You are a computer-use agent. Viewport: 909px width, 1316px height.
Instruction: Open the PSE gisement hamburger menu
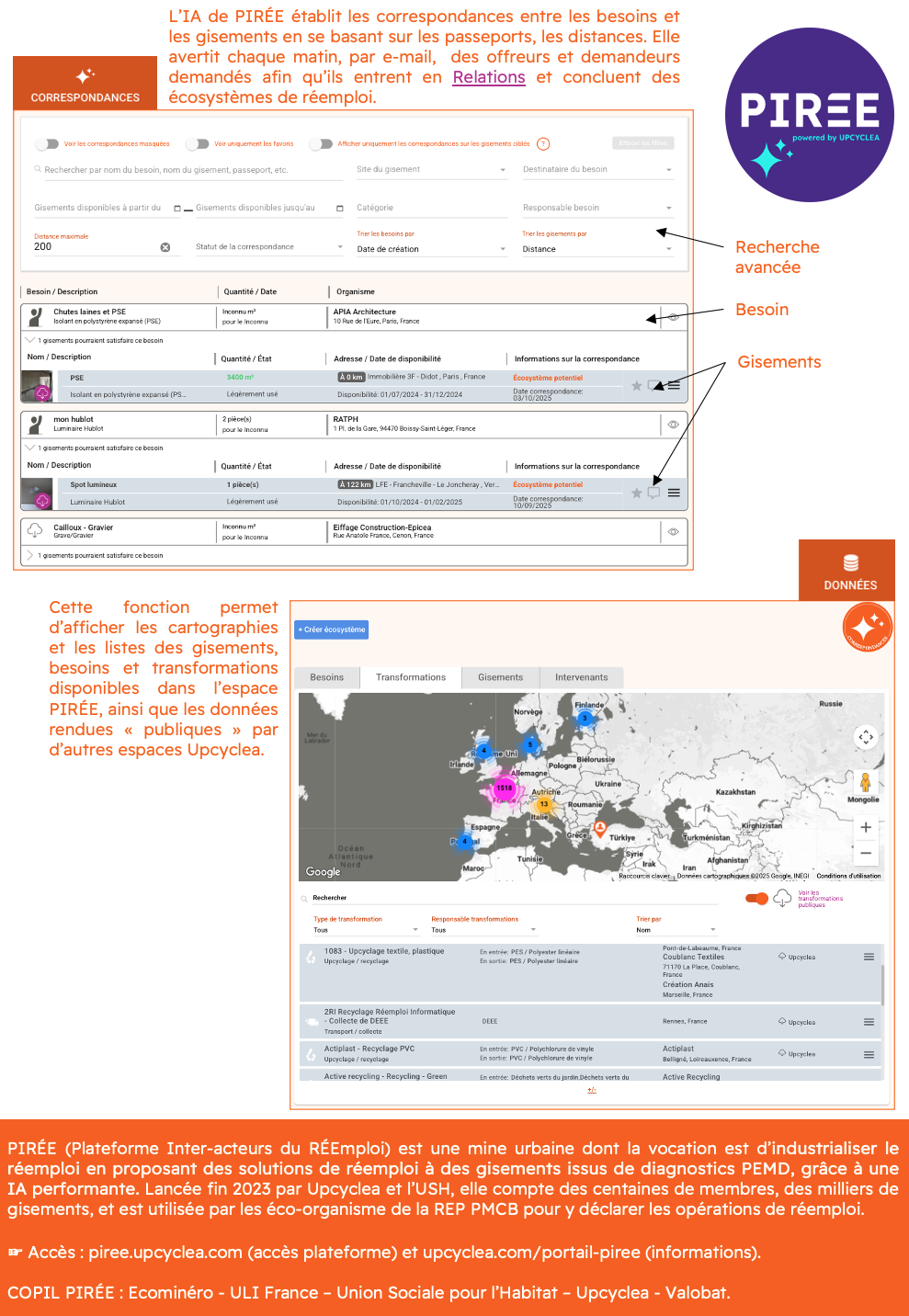674,385
